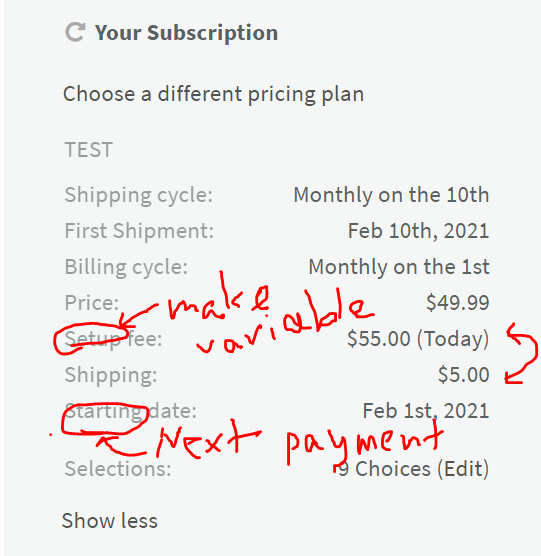Click the $5.00 shipping amount

(x=464, y=375)
